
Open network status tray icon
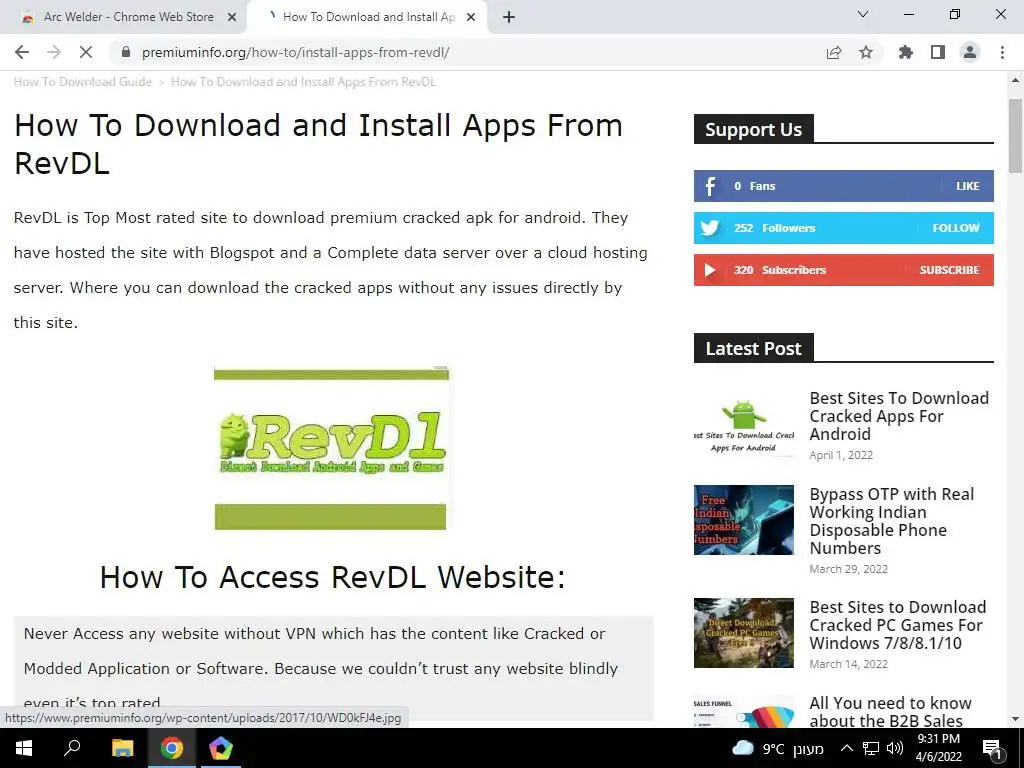(871, 748)
